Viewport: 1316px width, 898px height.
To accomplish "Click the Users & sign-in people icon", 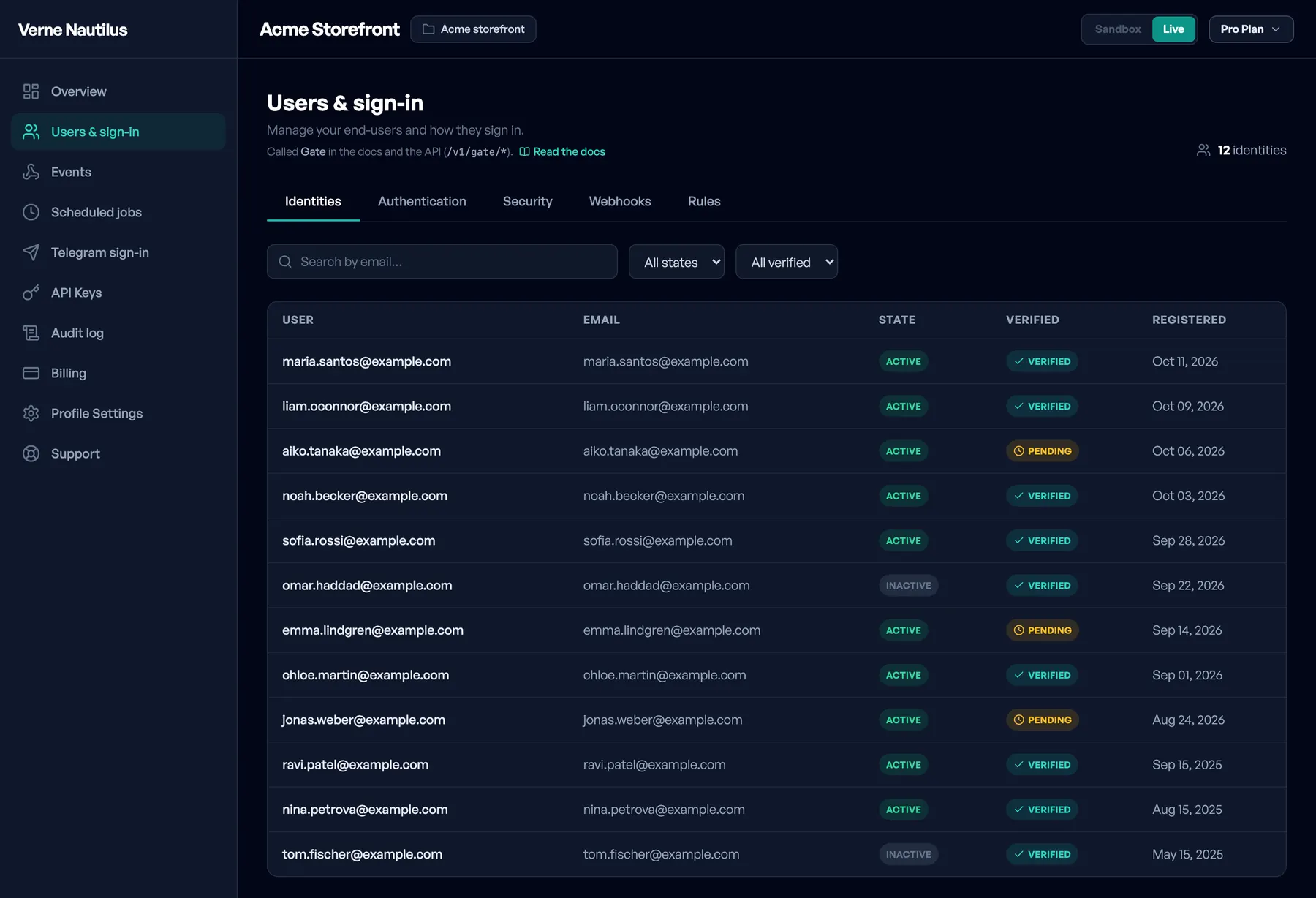I will [x=31, y=132].
